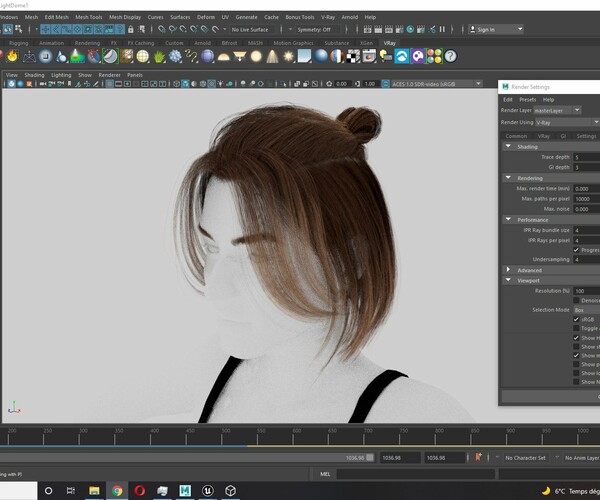Toggle the Progressive checkbox under Performance
Image resolution: width=600 pixels, height=500 pixels.
576,250
